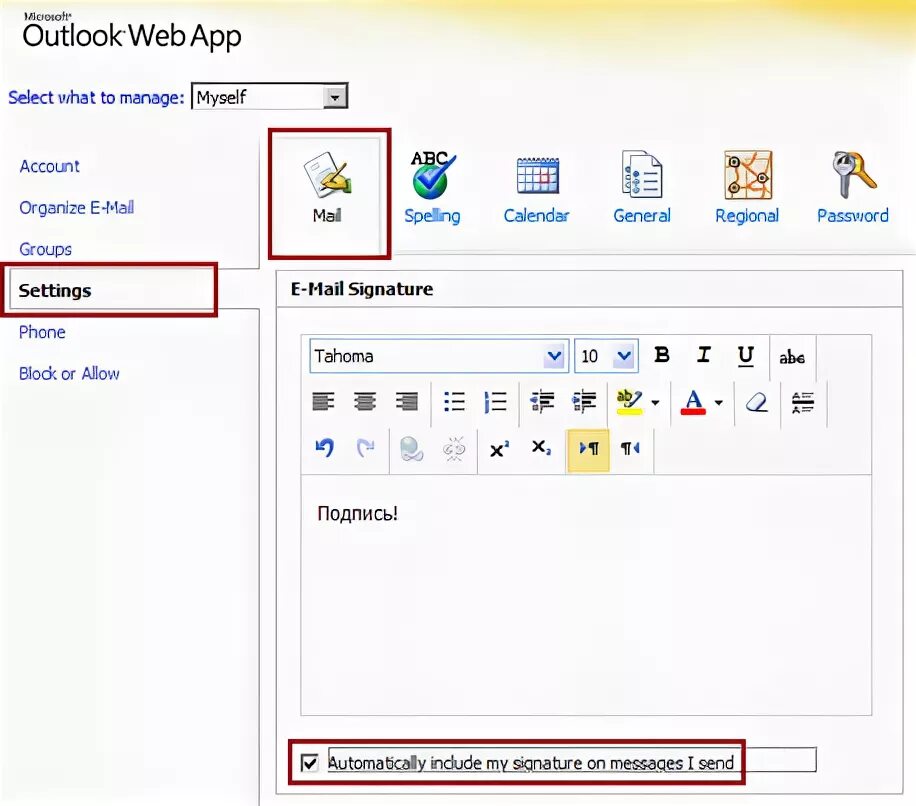The width and height of the screenshot is (916, 806).
Task: Click the E-Mail Signature heading
Action: point(362,289)
